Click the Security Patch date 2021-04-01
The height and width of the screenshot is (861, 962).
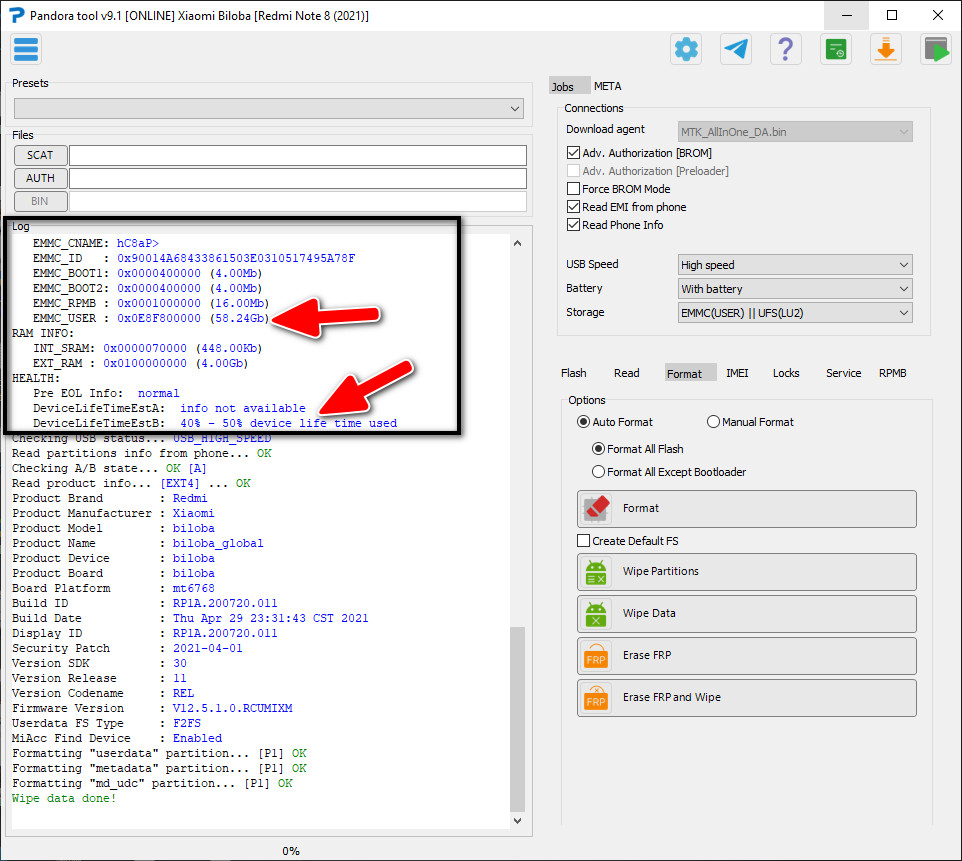coord(207,648)
